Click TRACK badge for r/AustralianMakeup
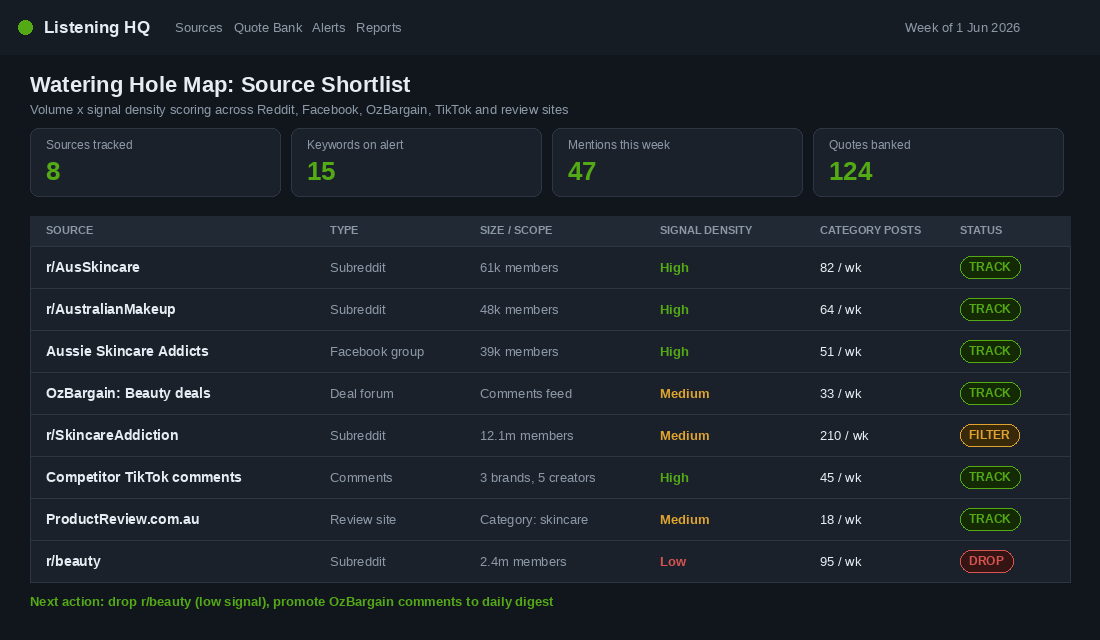The image size is (1100, 640). (x=990, y=309)
